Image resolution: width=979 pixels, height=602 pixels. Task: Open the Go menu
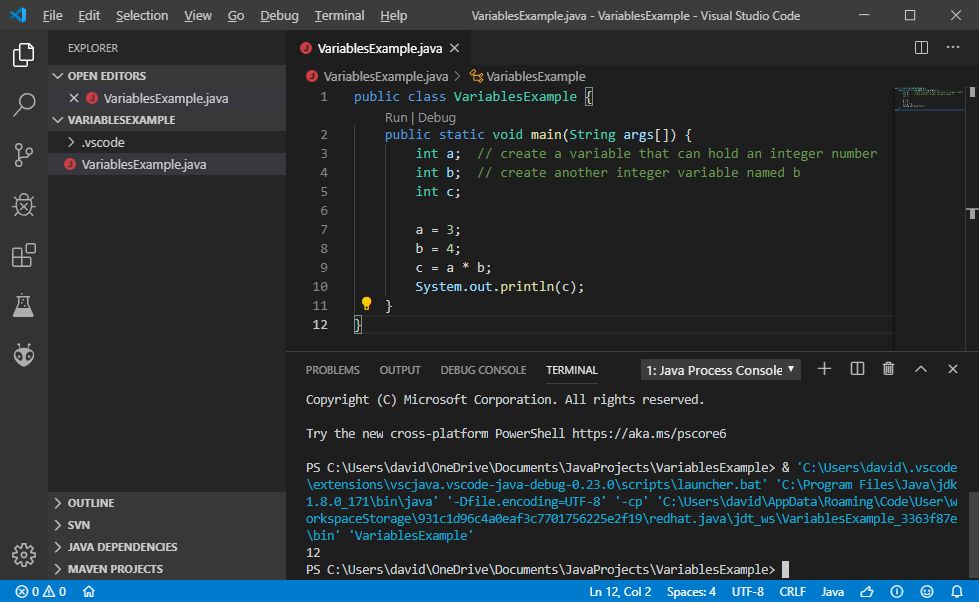click(x=235, y=16)
